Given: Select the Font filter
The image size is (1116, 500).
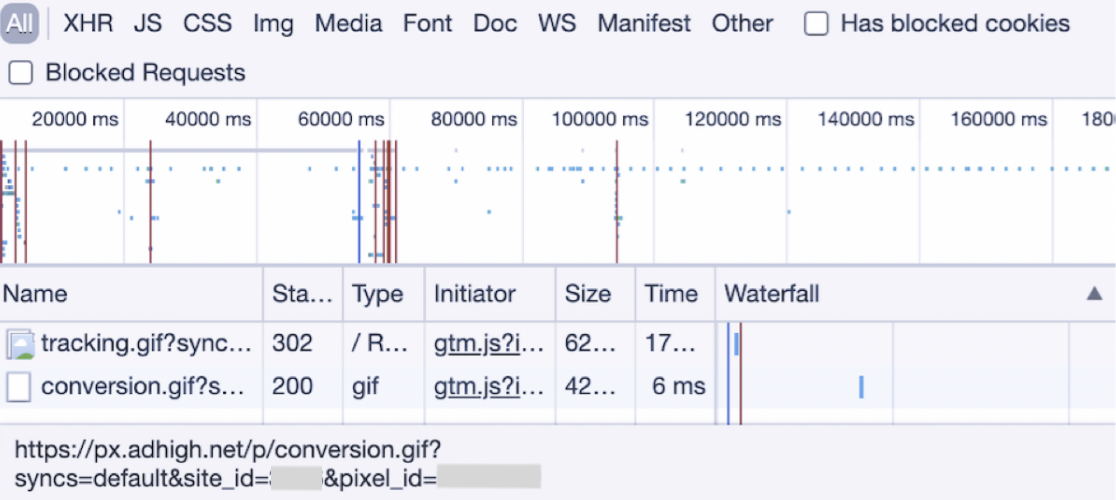Looking at the screenshot, I should pos(428,24).
